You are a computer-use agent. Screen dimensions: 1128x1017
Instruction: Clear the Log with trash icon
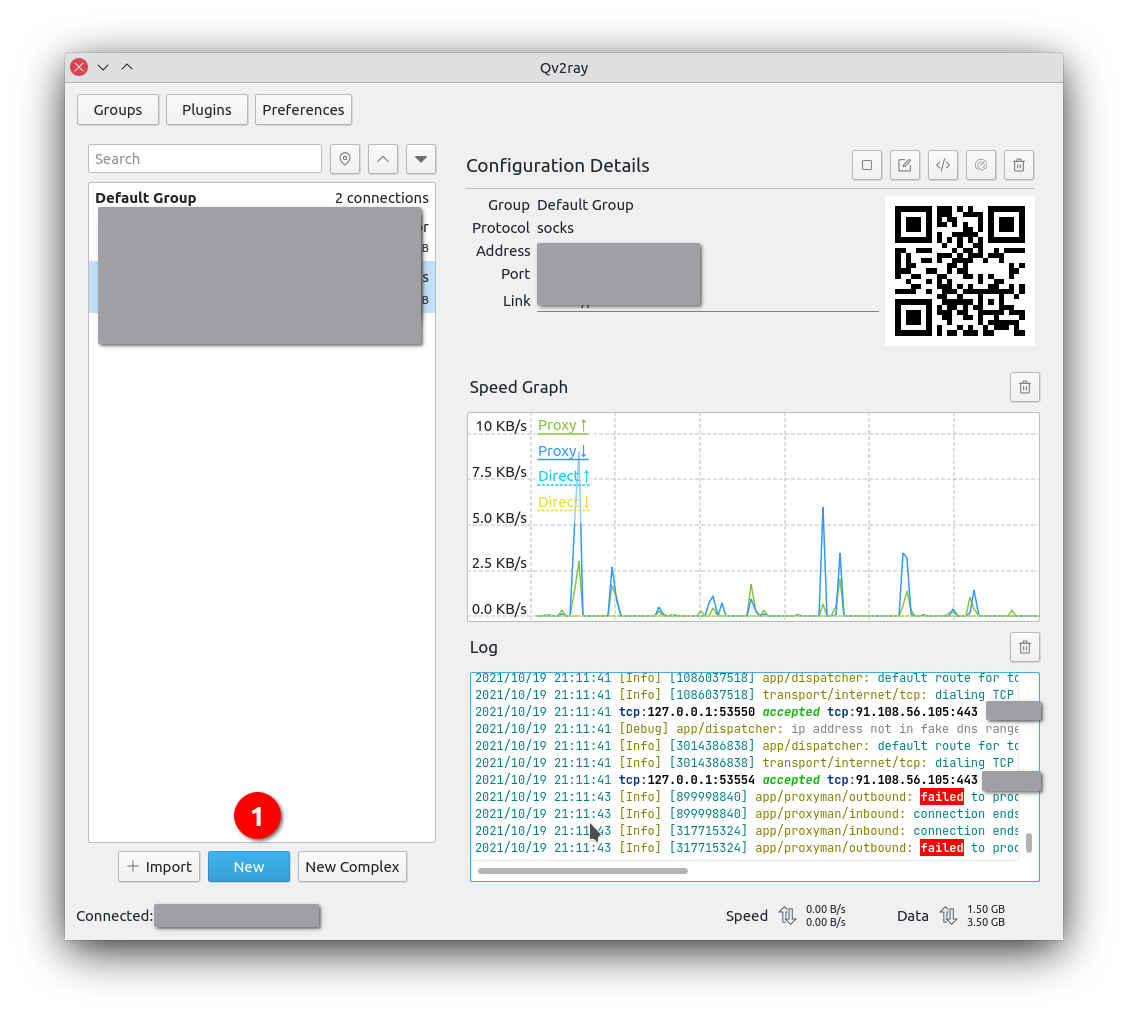[x=1024, y=647]
